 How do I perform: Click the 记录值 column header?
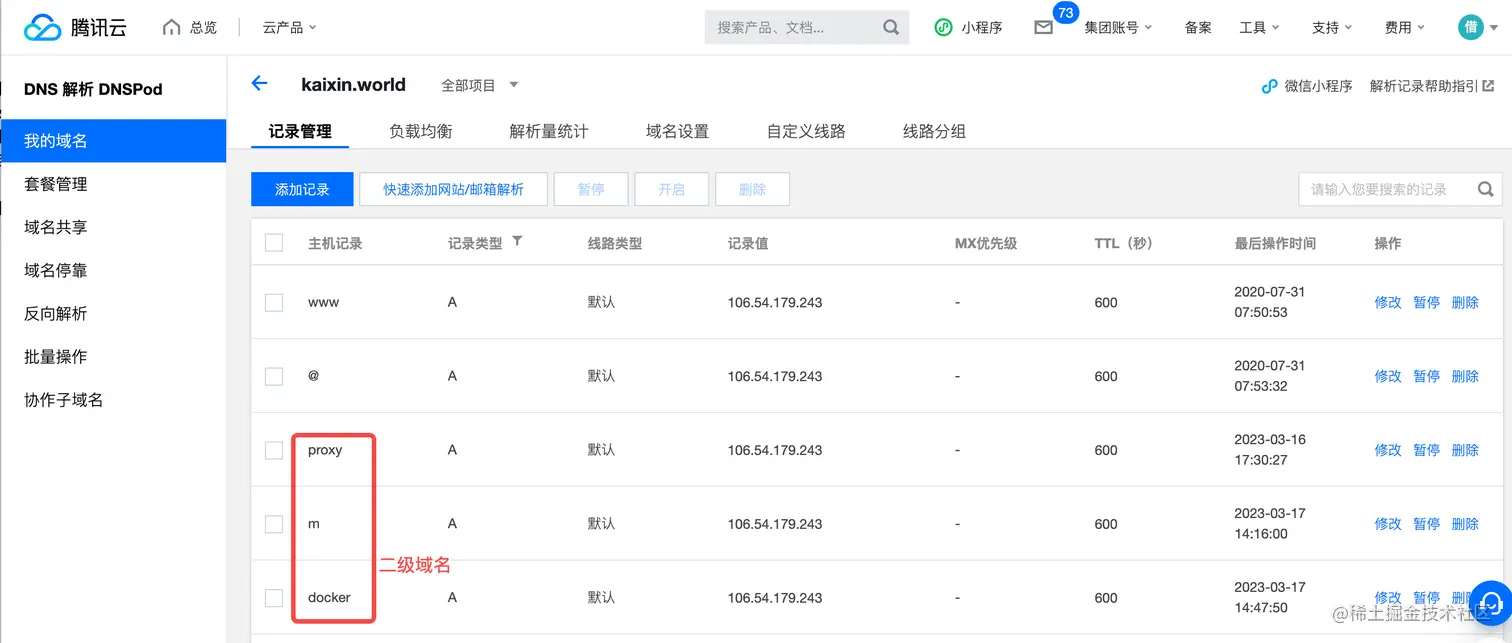pos(748,243)
